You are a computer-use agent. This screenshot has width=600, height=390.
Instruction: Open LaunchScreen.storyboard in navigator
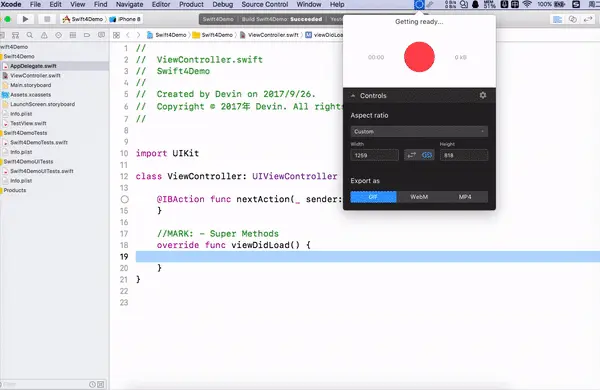click(42, 104)
